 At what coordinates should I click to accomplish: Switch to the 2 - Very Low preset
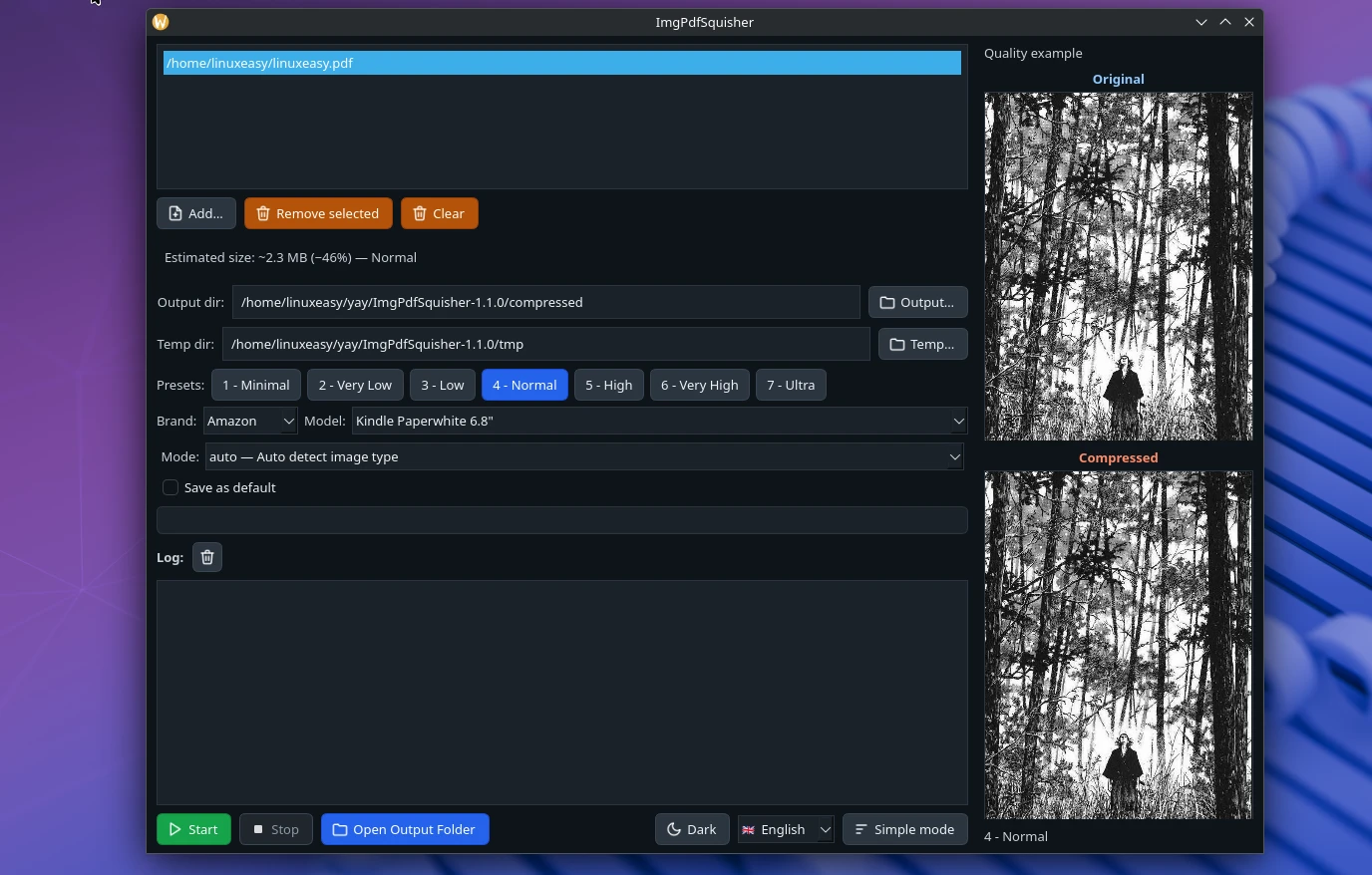(355, 385)
